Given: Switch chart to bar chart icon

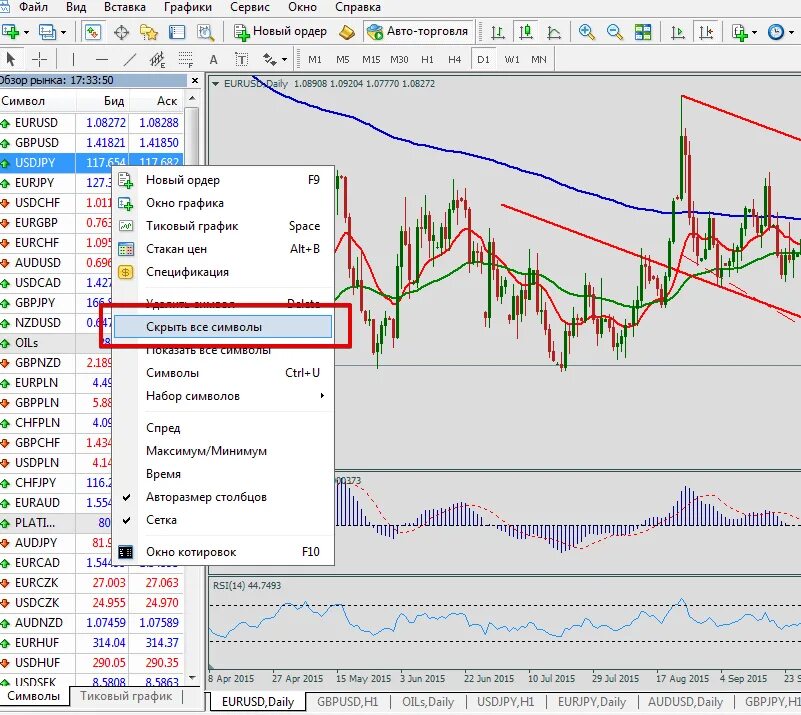Looking at the screenshot, I should (498, 32).
